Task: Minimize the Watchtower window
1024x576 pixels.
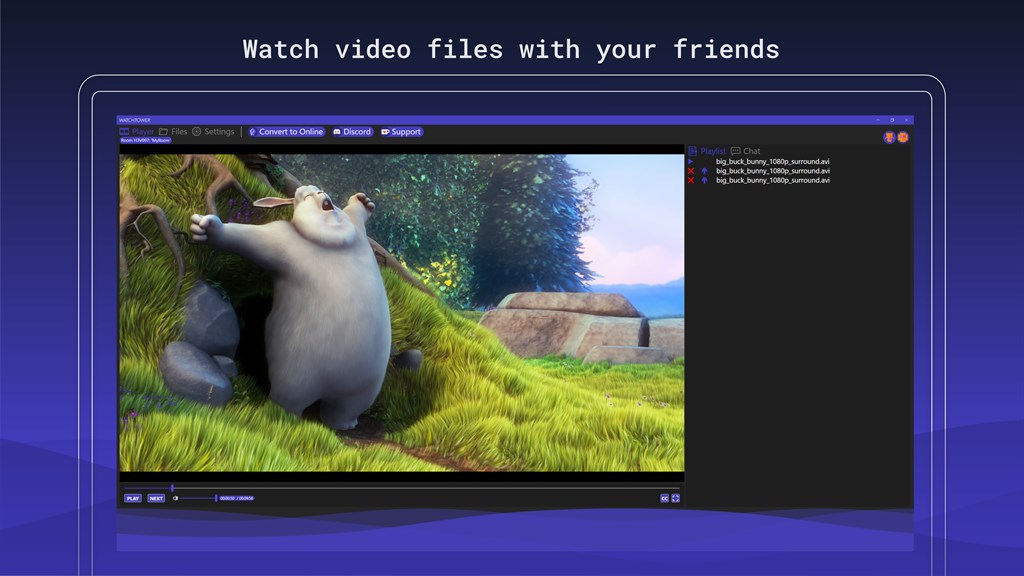Action: click(878, 120)
